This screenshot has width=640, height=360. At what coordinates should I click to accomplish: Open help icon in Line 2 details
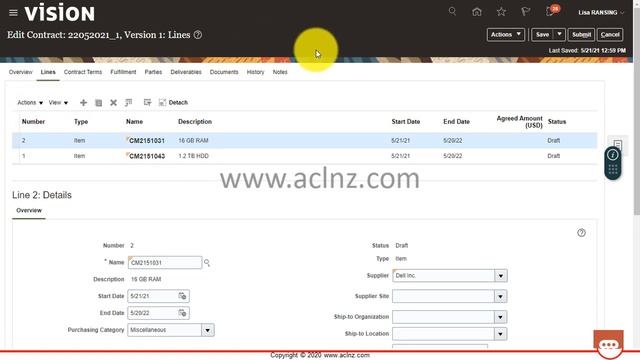coord(581,233)
